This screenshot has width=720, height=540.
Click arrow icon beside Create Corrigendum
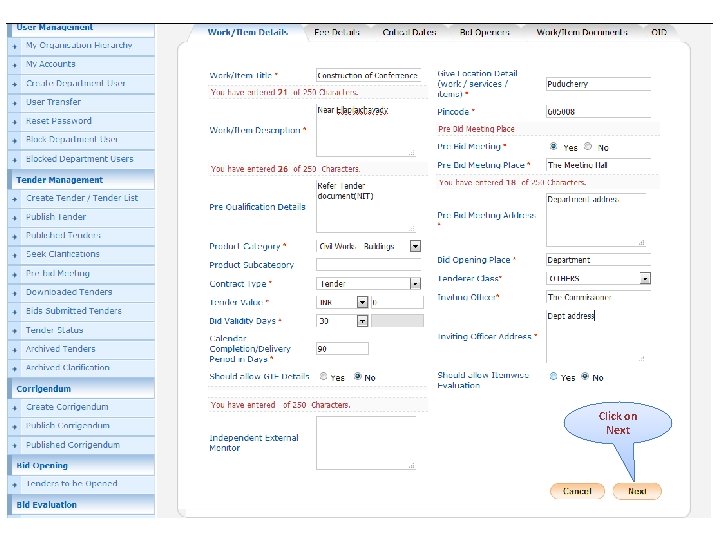[15, 408]
